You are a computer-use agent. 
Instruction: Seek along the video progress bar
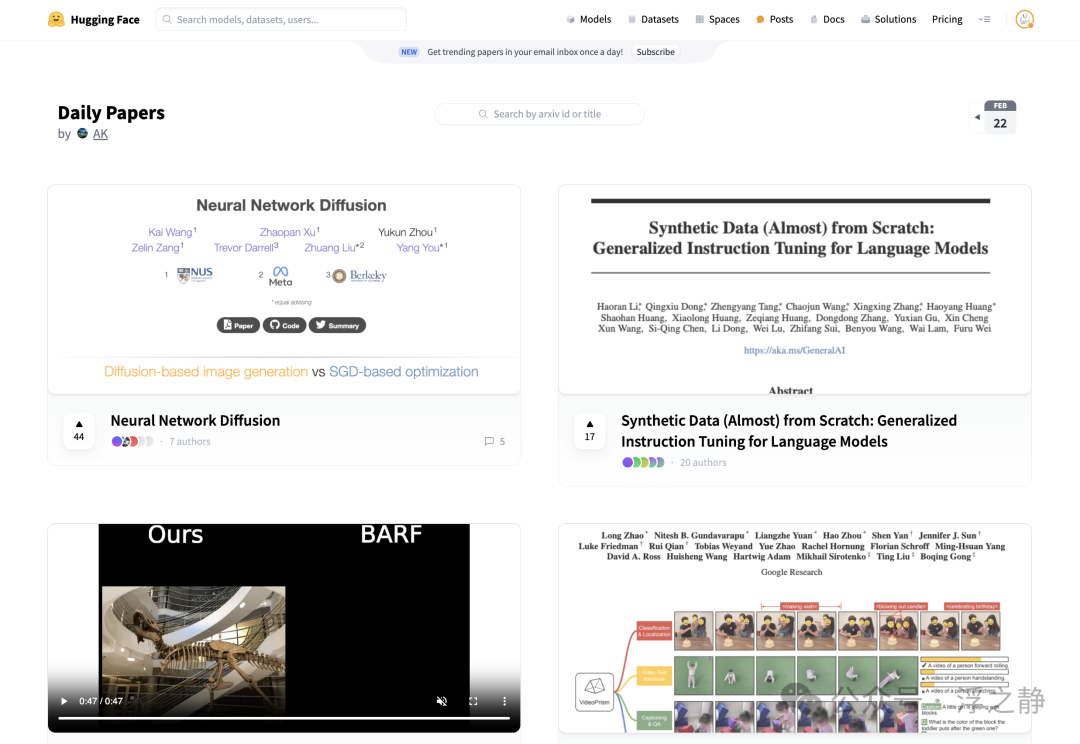[x=284, y=719]
